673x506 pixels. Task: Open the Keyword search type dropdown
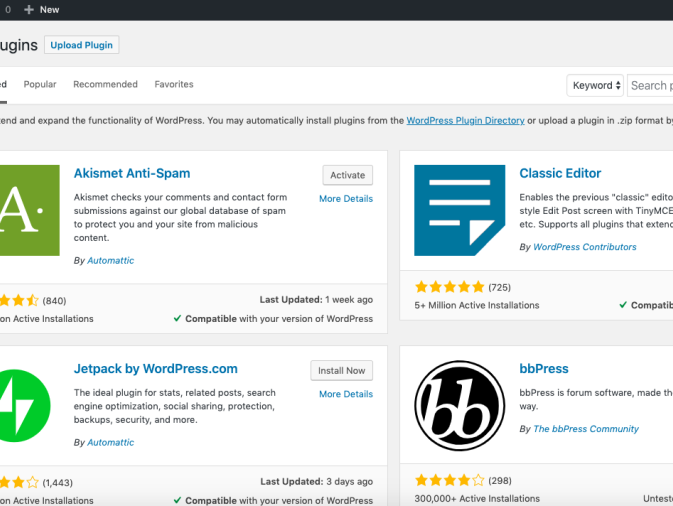tap(595, 85)
